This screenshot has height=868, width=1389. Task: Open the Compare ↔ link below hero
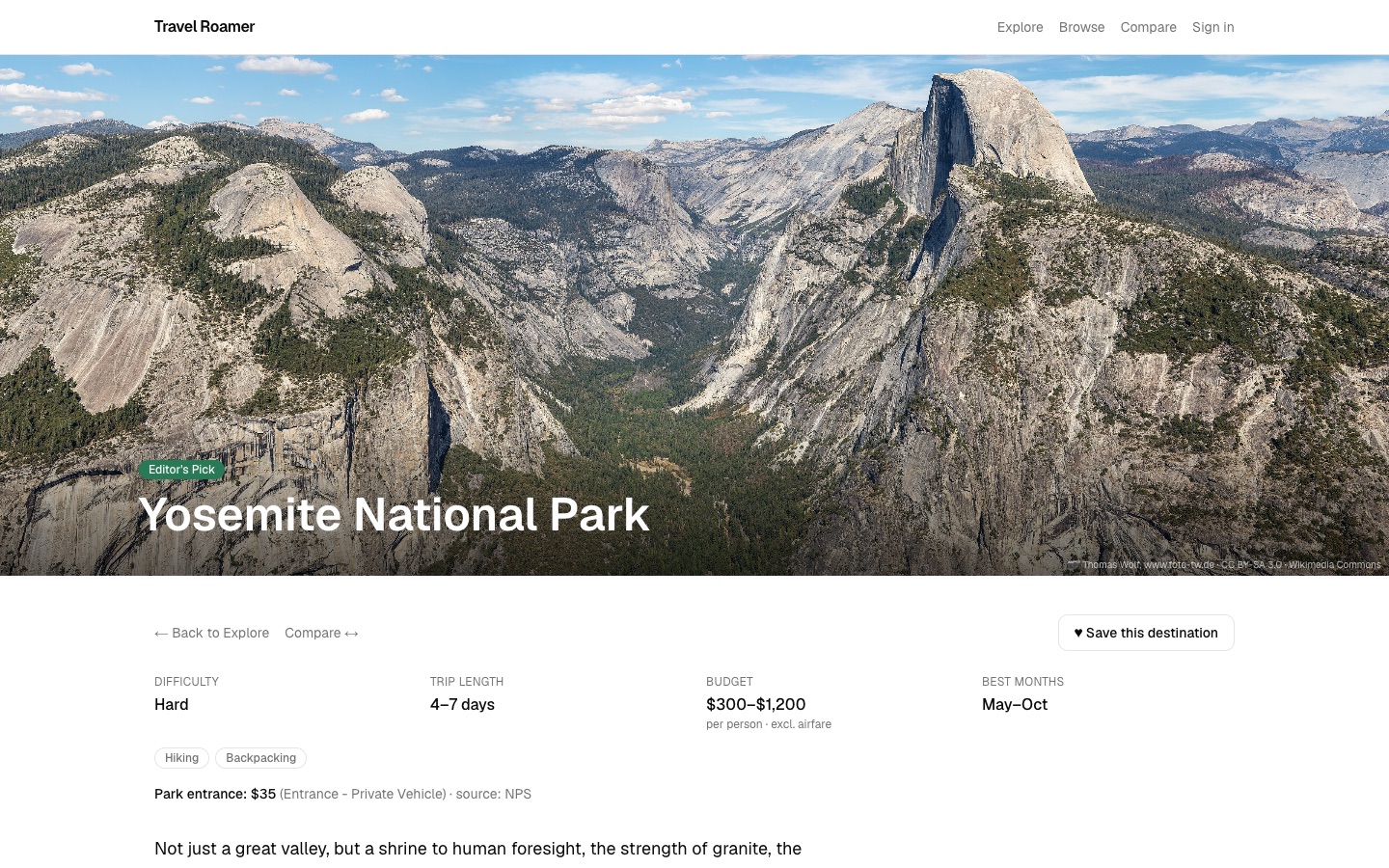(321, 633)
